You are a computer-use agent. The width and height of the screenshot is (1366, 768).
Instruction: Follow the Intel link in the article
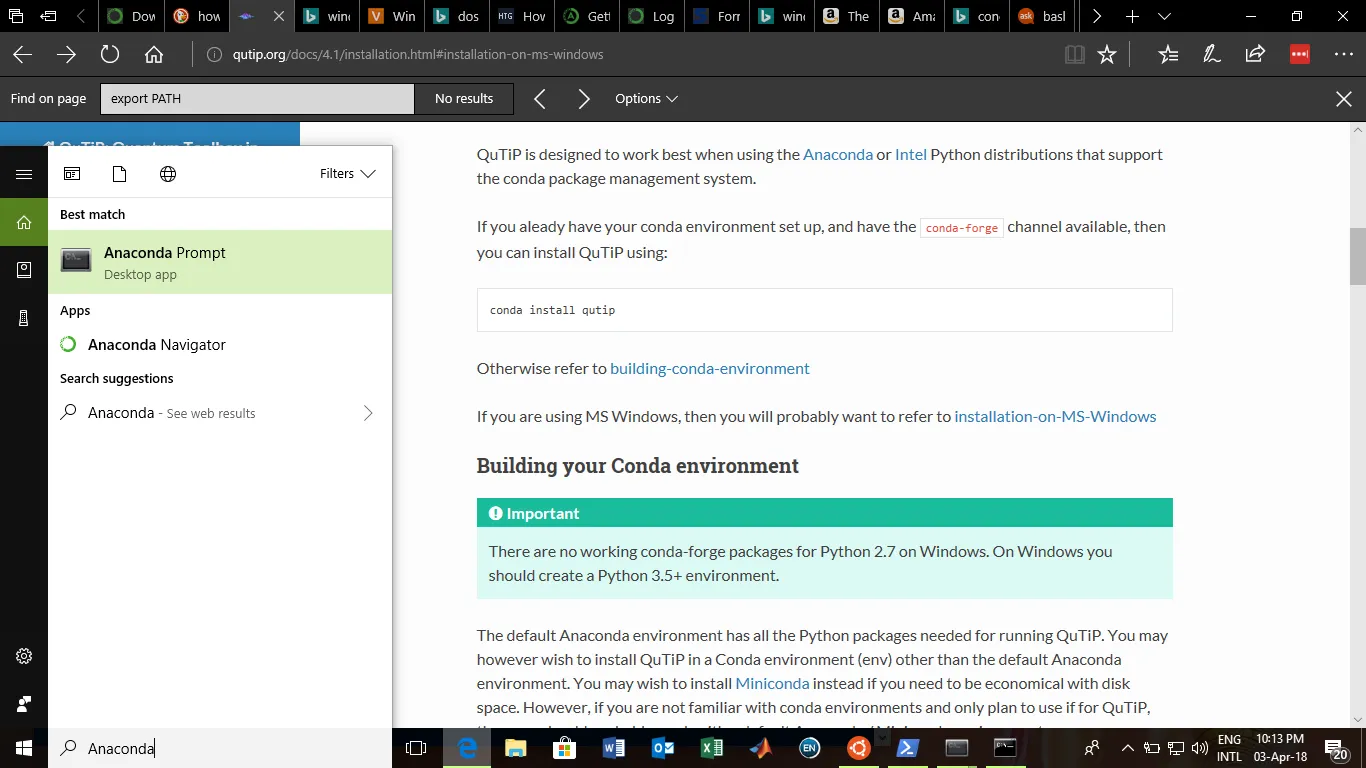pyautogui.click(x=911, y=154)
